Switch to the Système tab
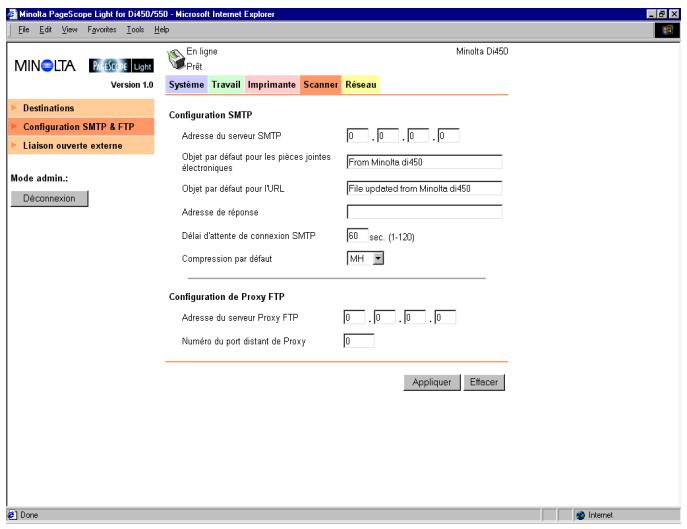 (187, 85)
